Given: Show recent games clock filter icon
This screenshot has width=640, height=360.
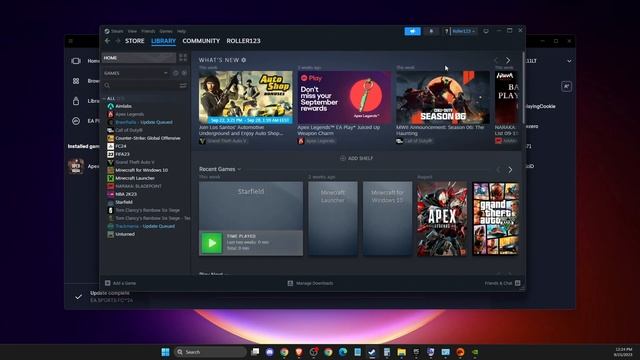Looking at the screenshot, I should 176,73.
